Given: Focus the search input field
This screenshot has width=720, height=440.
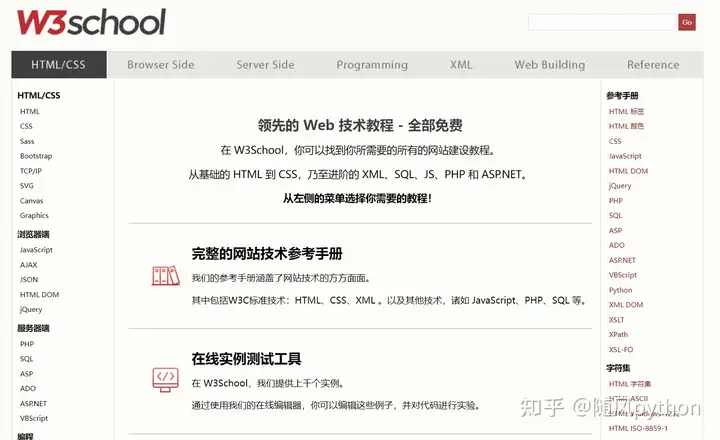Looking at the screenshot, I should click(x=602, y=22).
